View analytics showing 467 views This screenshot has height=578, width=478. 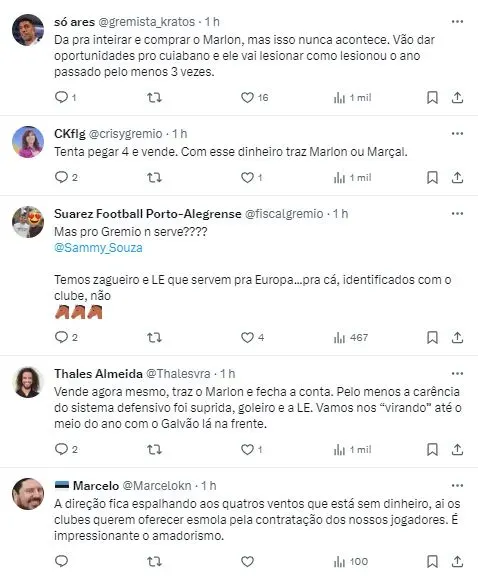pyautogui.click(x=350, y=337)
